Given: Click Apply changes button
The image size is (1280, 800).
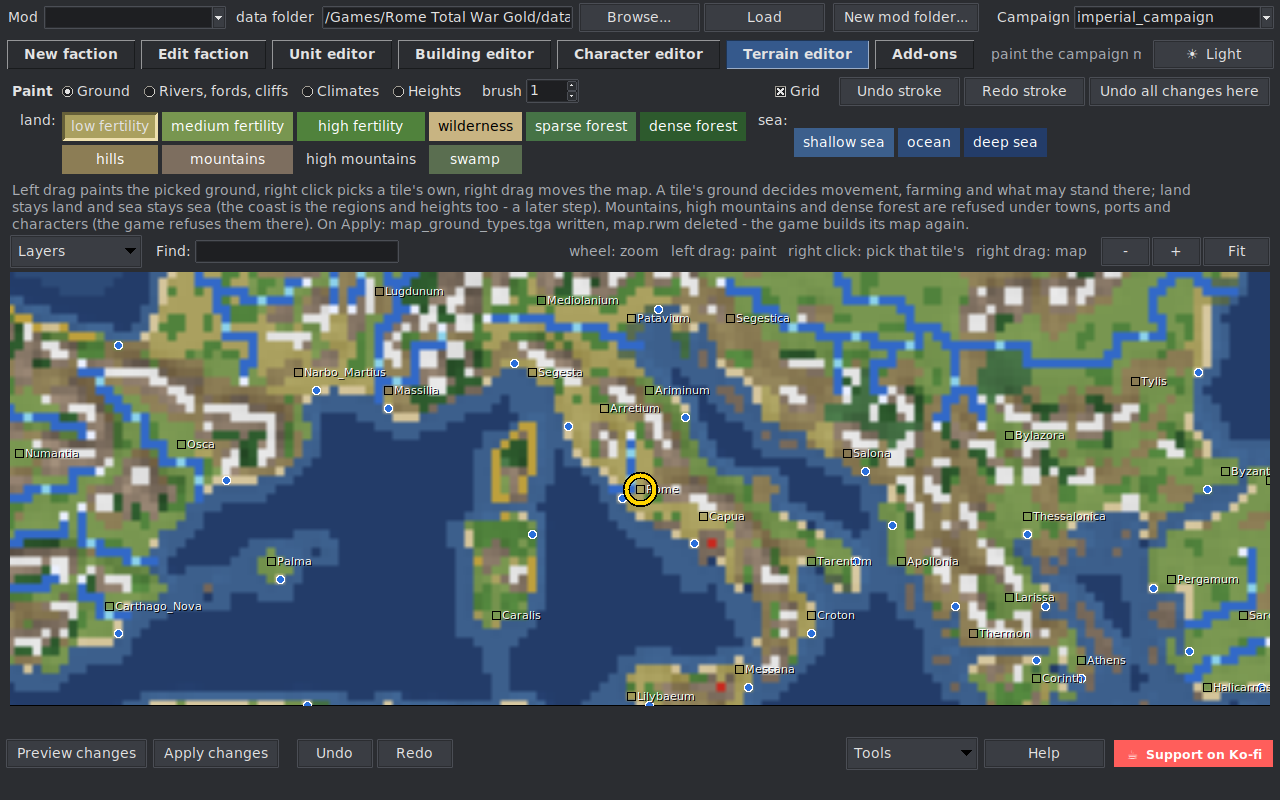Looking at the screenshot, I should point(216,753).
